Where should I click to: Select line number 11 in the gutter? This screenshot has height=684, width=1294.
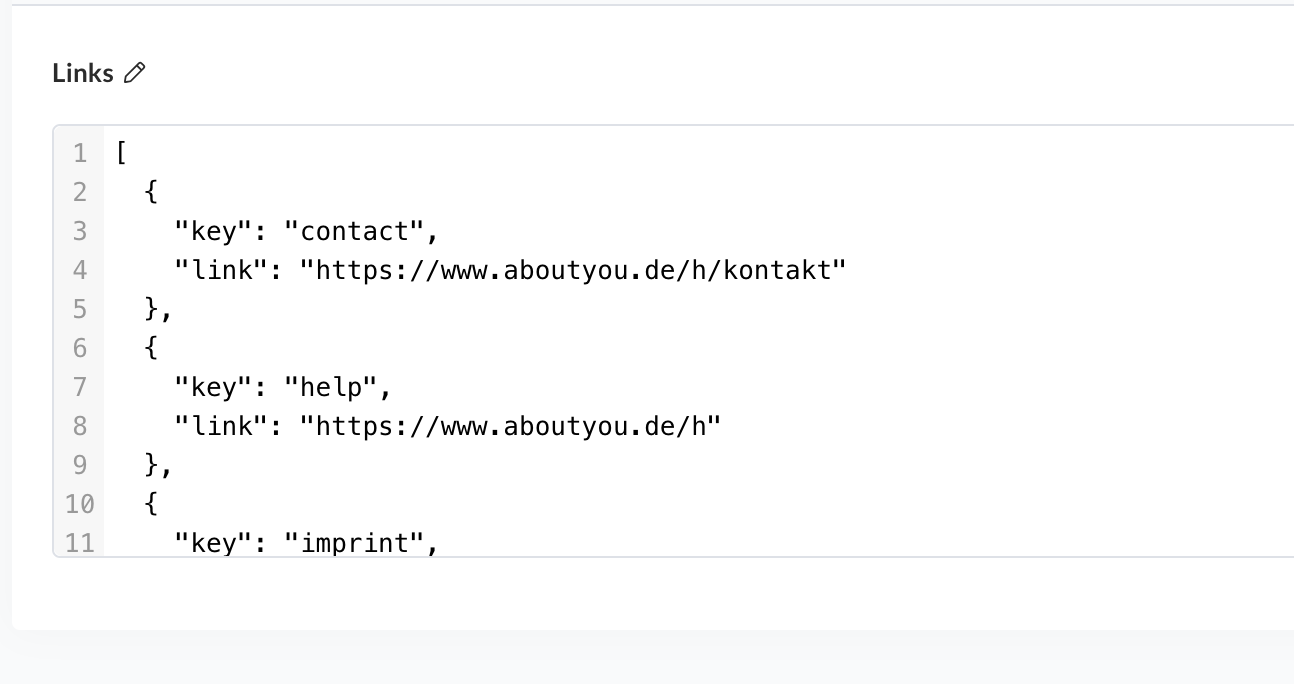coord(79,543)
